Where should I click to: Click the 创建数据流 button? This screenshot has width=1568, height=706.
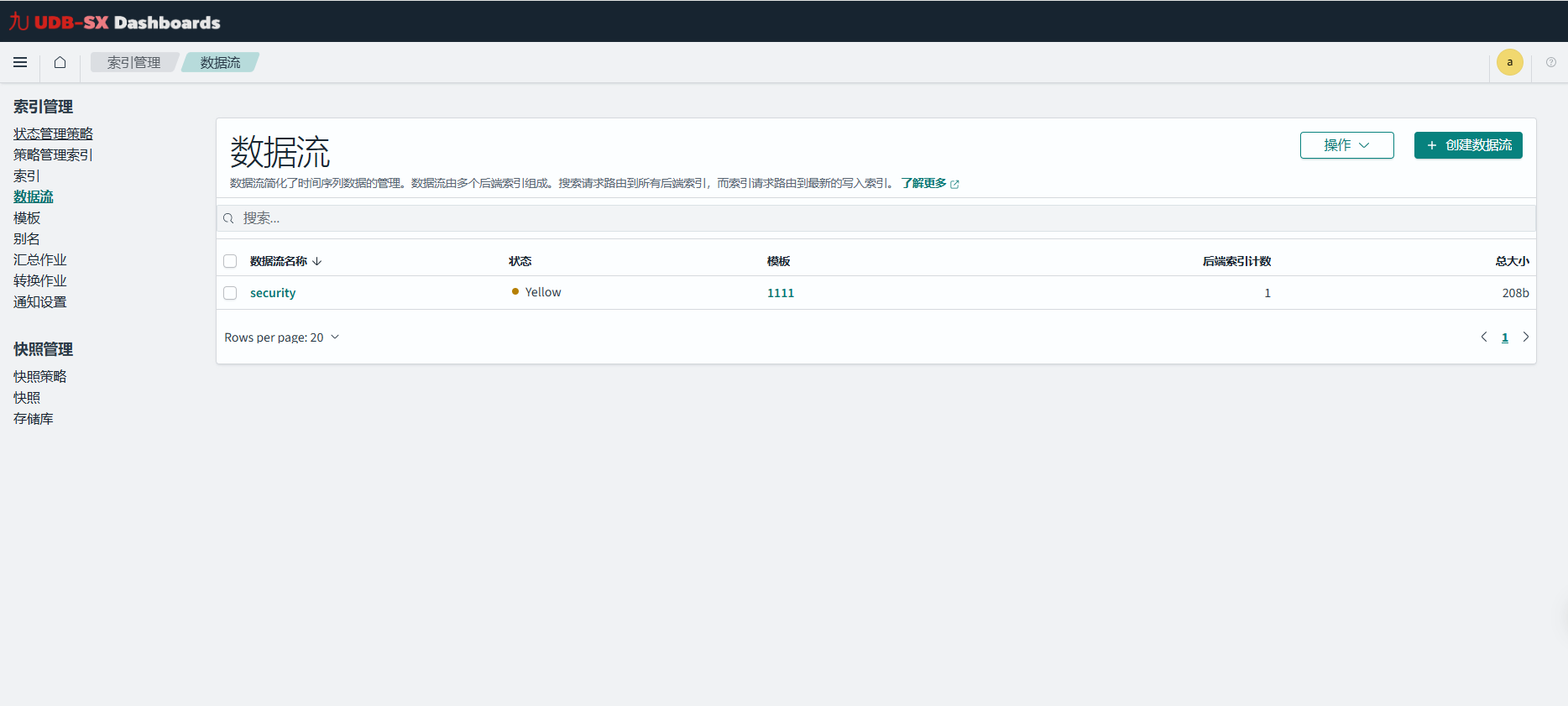click(x=1467, y=145)
